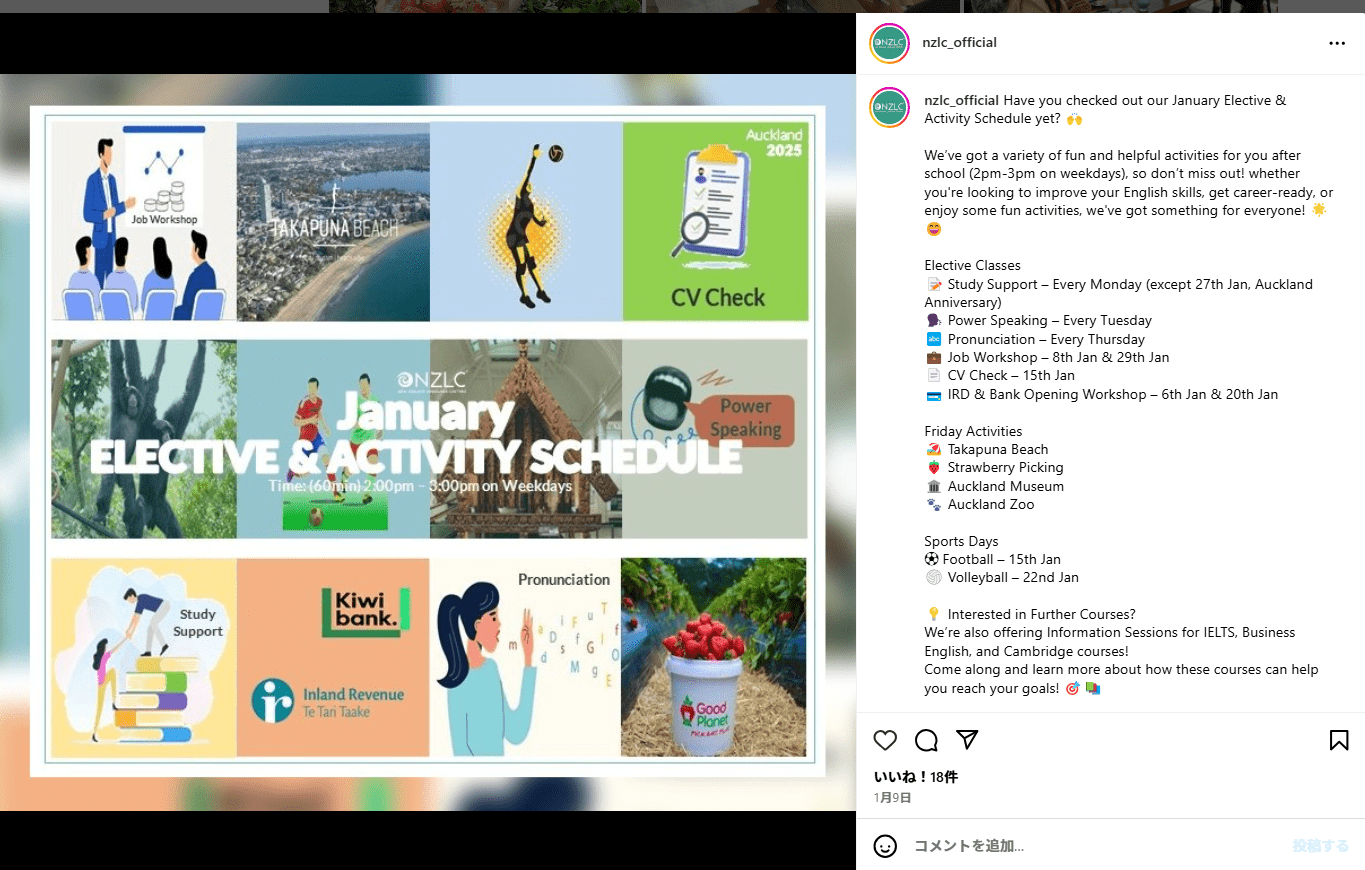This screenshot has width=1365, height=870.
Task: Click the January 9 post date
Action: tap(892, 798)
